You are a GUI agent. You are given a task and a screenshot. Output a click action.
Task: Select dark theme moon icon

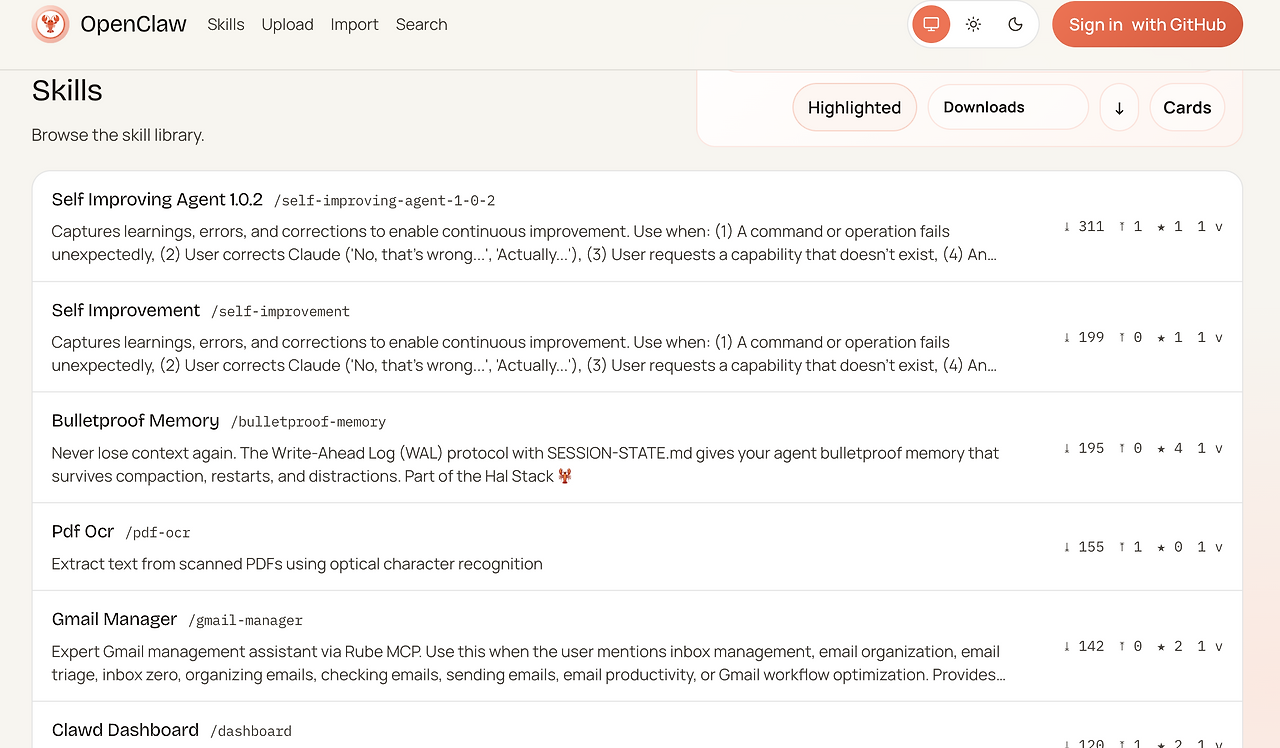(1015, 24)
